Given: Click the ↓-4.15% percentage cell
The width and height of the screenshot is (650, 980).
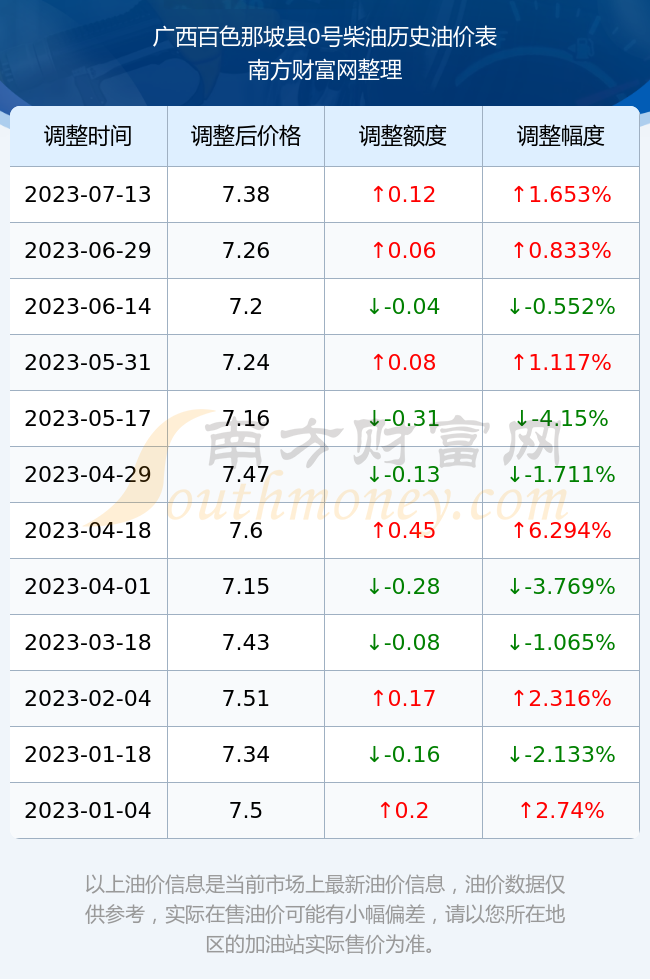Looking at the screenshot, I should pos(561,418).
